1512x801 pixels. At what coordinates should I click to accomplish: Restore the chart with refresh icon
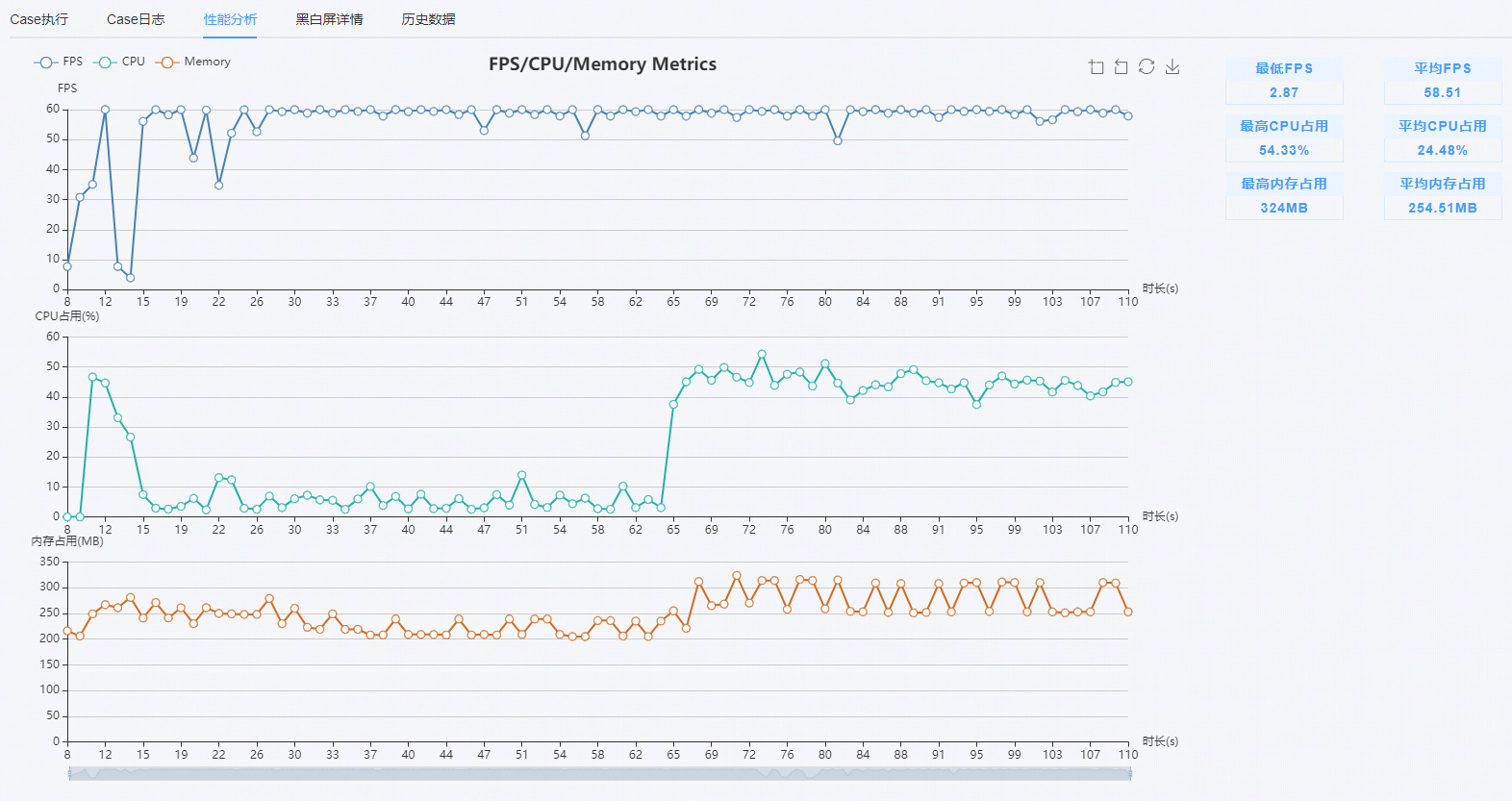[x=1147, y=66]
